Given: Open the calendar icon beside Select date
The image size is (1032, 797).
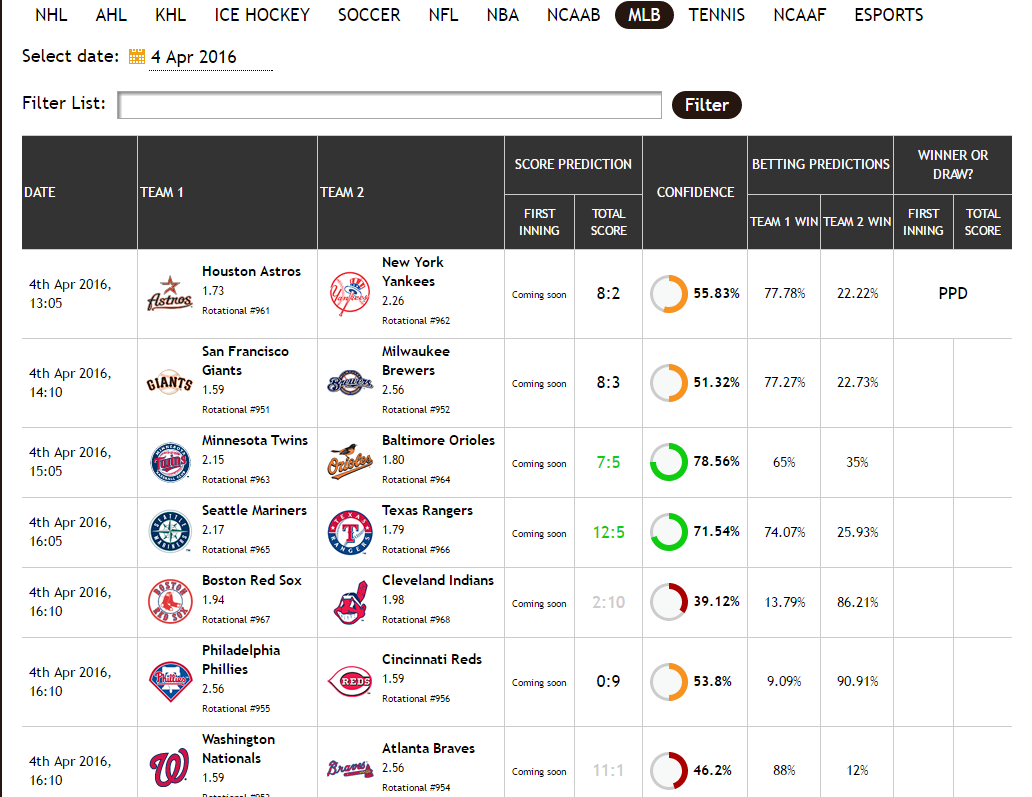Looking at the screenshot, I should click(136, 57).
